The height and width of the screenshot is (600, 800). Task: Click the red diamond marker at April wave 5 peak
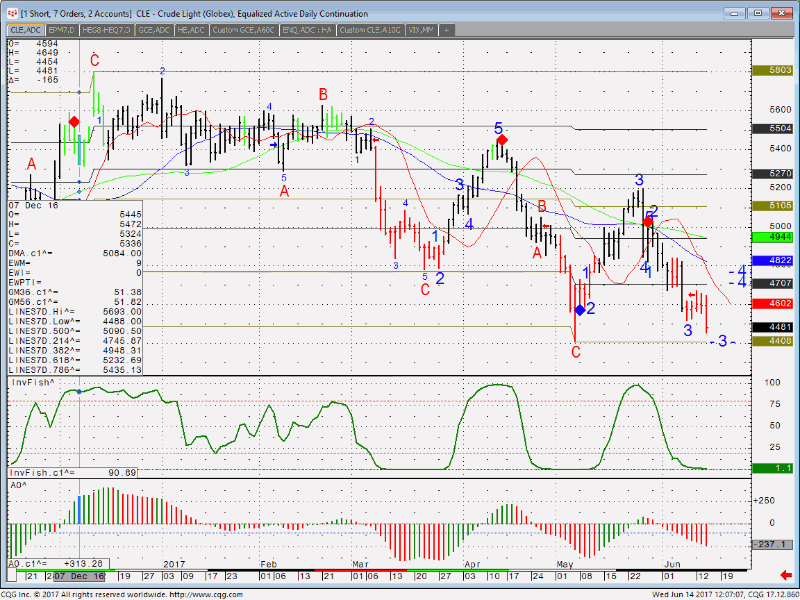[502, 140]
